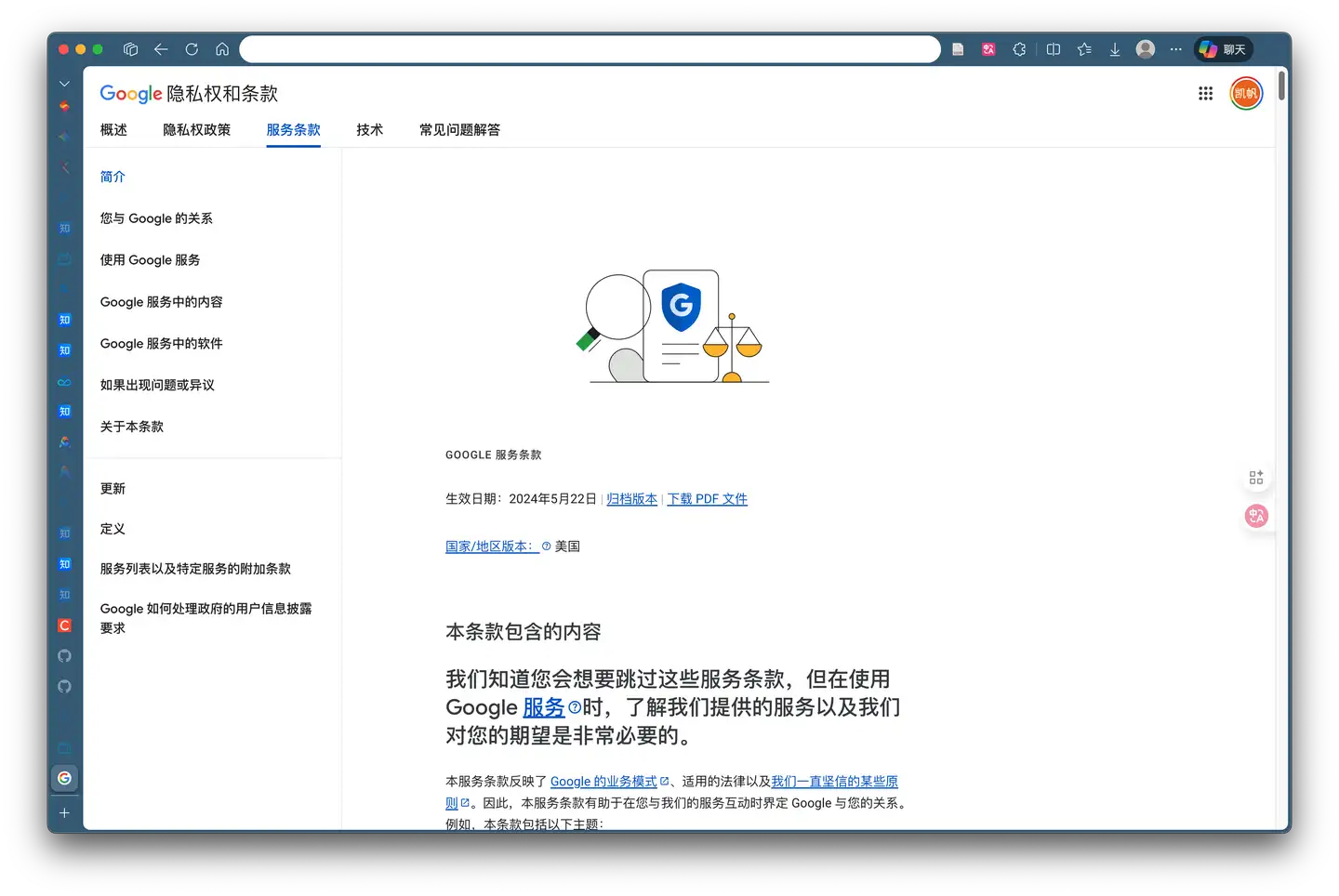Focus the browser address bar
This screenshot has width=1339, height=896.
click(x=590, y=49)
